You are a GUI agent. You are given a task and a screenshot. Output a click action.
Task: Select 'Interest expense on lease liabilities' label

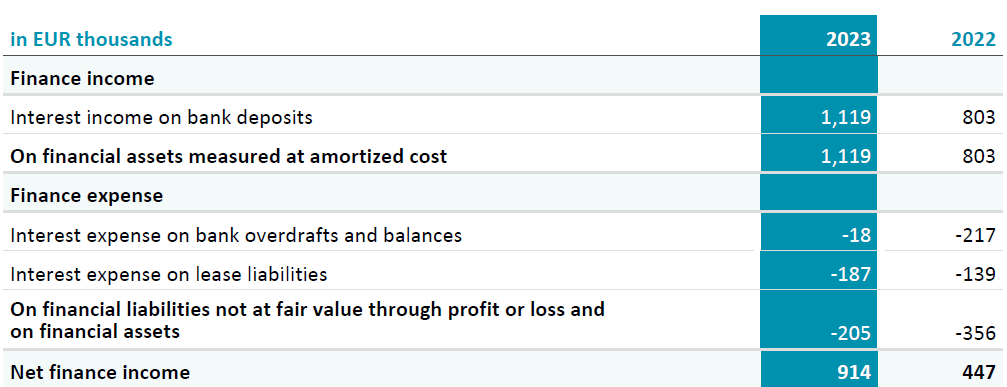[169, 275]
